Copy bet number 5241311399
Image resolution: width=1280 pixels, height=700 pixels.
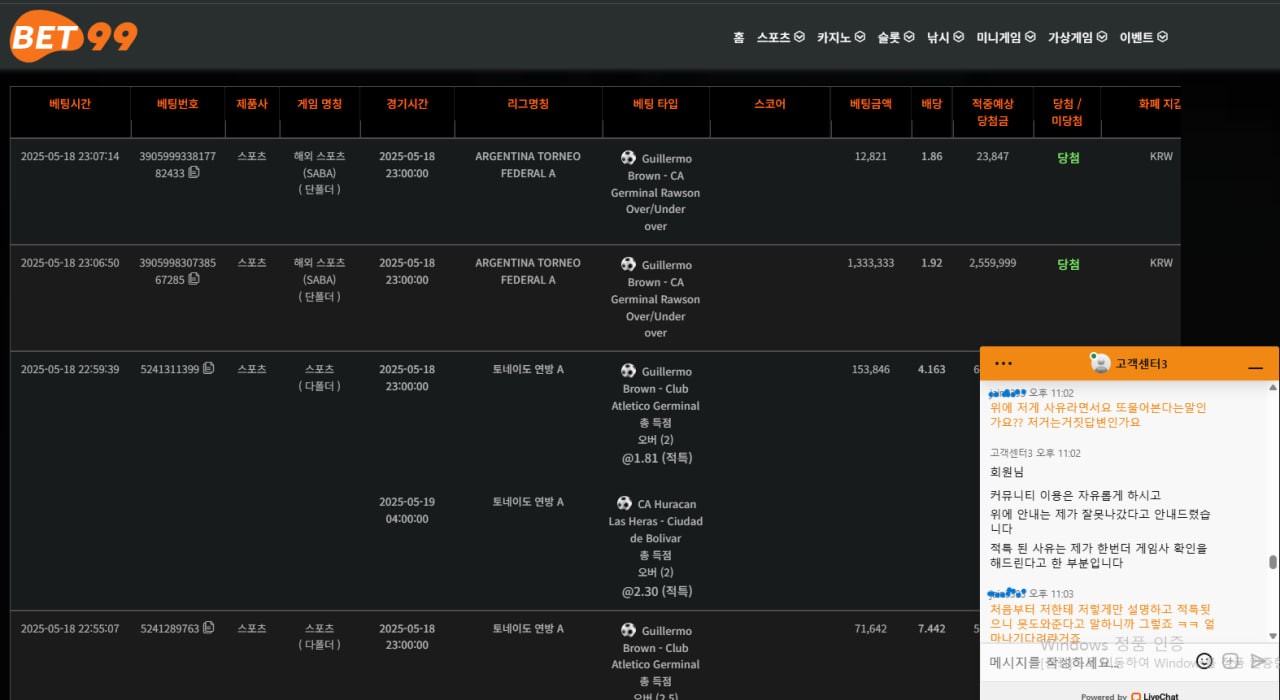pyautogui.click(x=209, y=369)
